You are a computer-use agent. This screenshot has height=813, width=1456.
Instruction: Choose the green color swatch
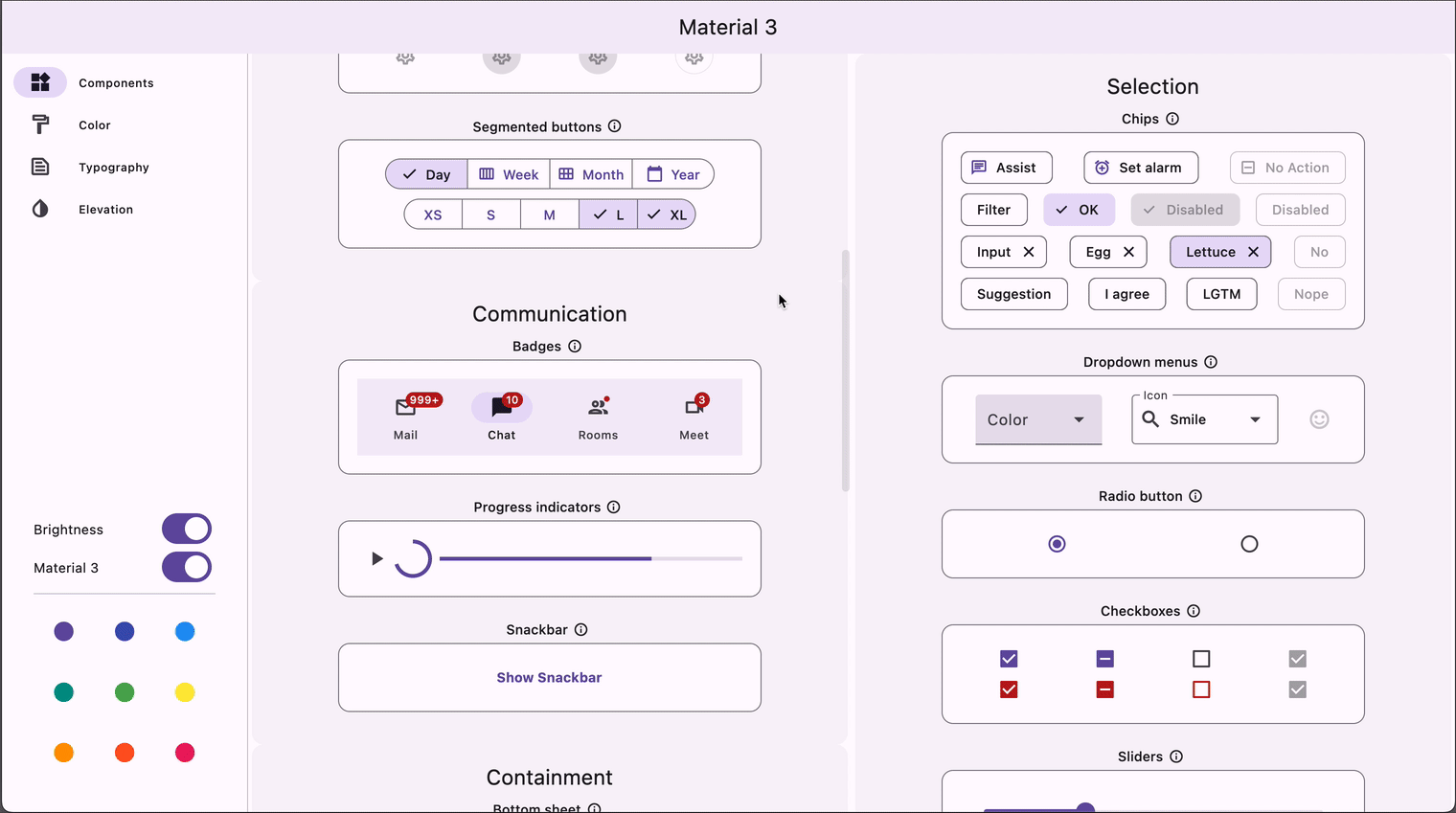tap(125, 692)
